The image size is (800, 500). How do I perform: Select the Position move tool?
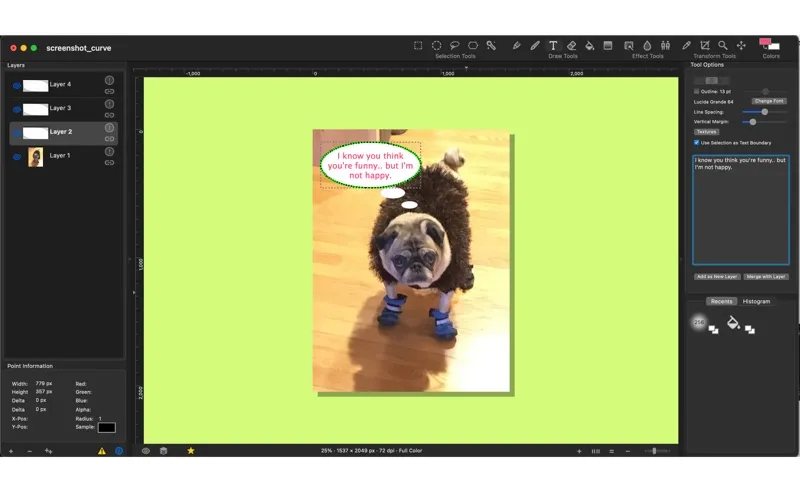(741, 45)
